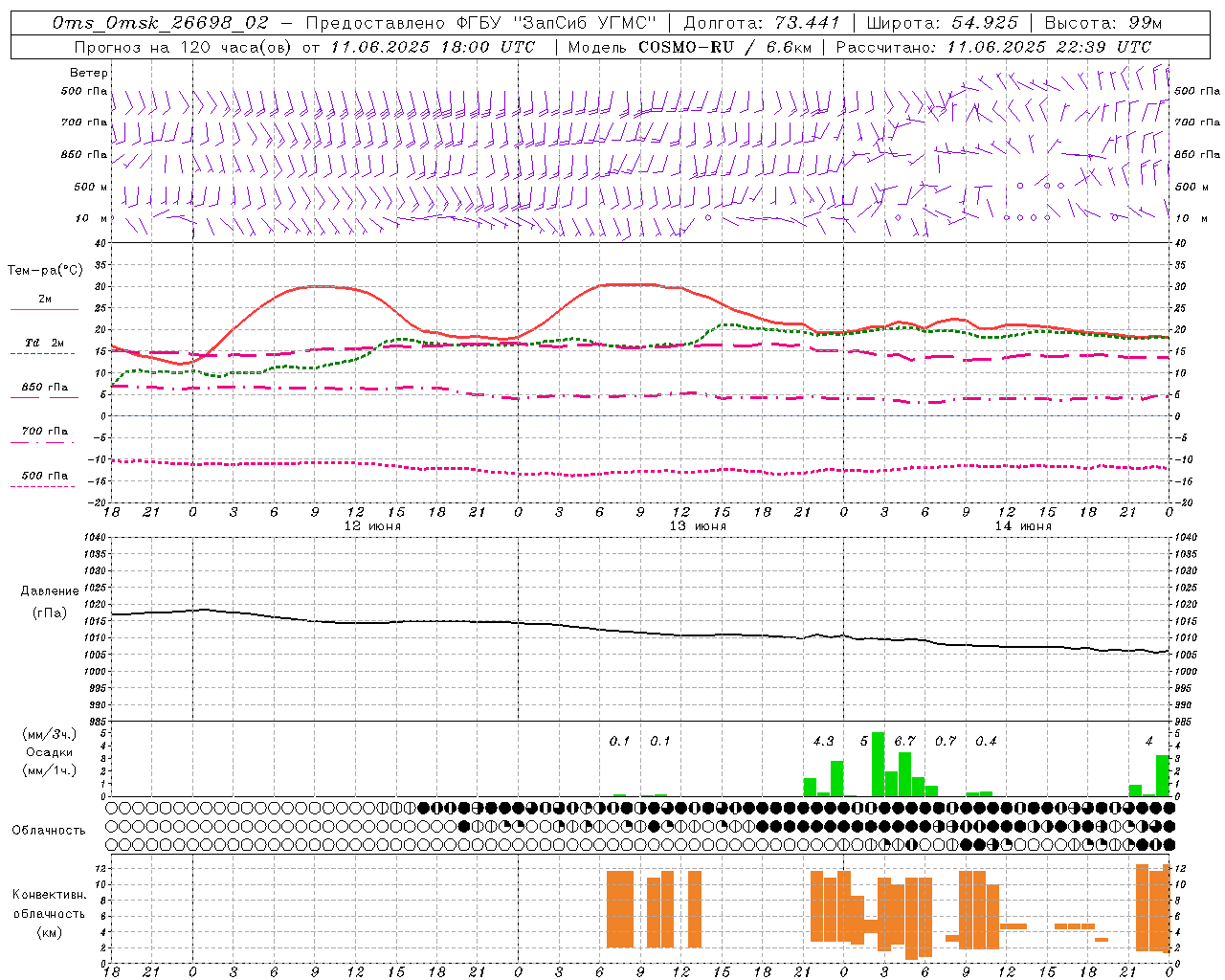
Task: Click the solid red line sample under "2м"
Action: (x=44, y=309)
